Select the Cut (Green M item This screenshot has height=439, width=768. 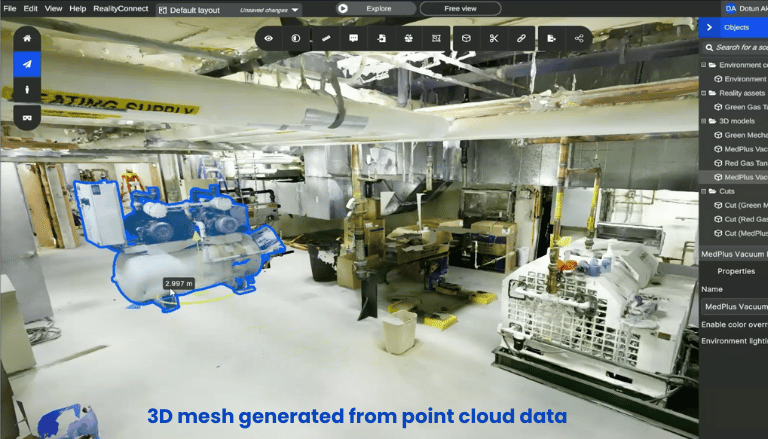(741, 205)
